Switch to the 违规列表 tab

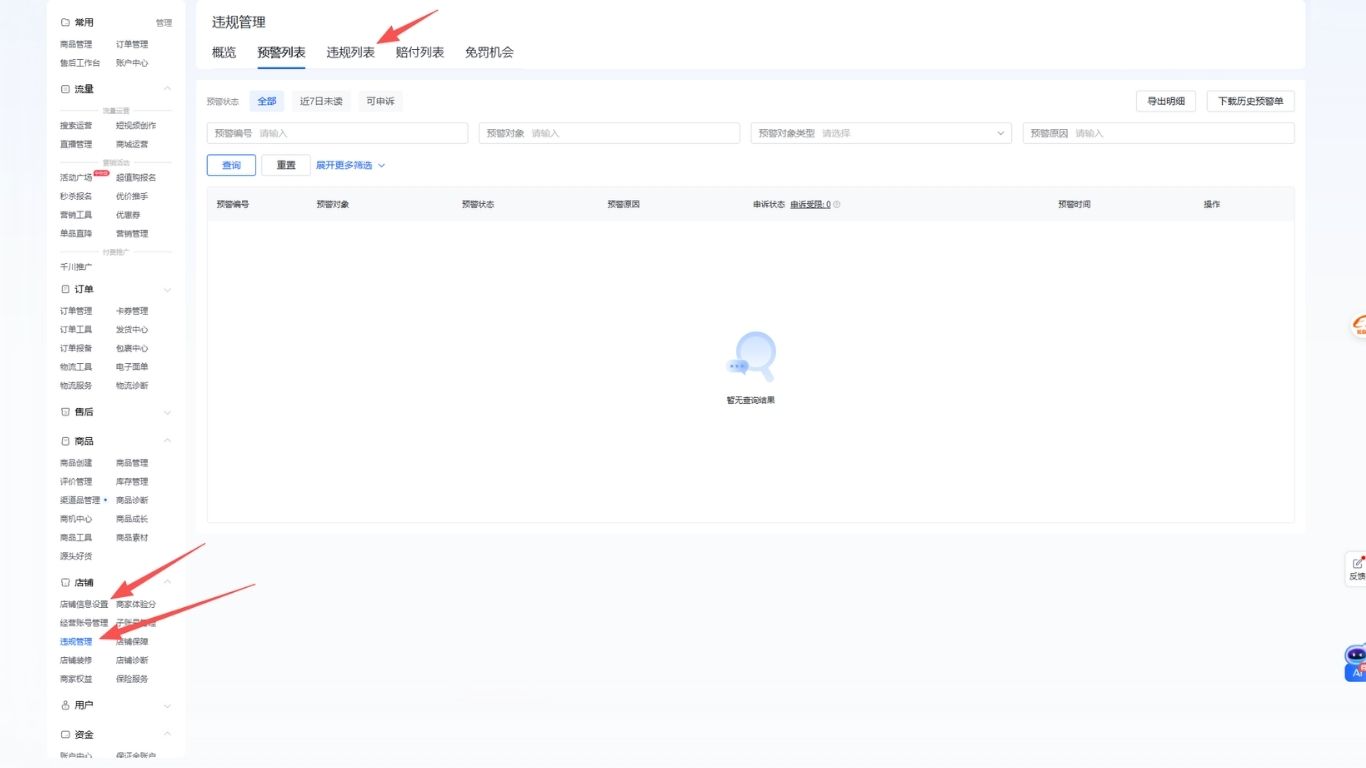(x=350, y=52)
